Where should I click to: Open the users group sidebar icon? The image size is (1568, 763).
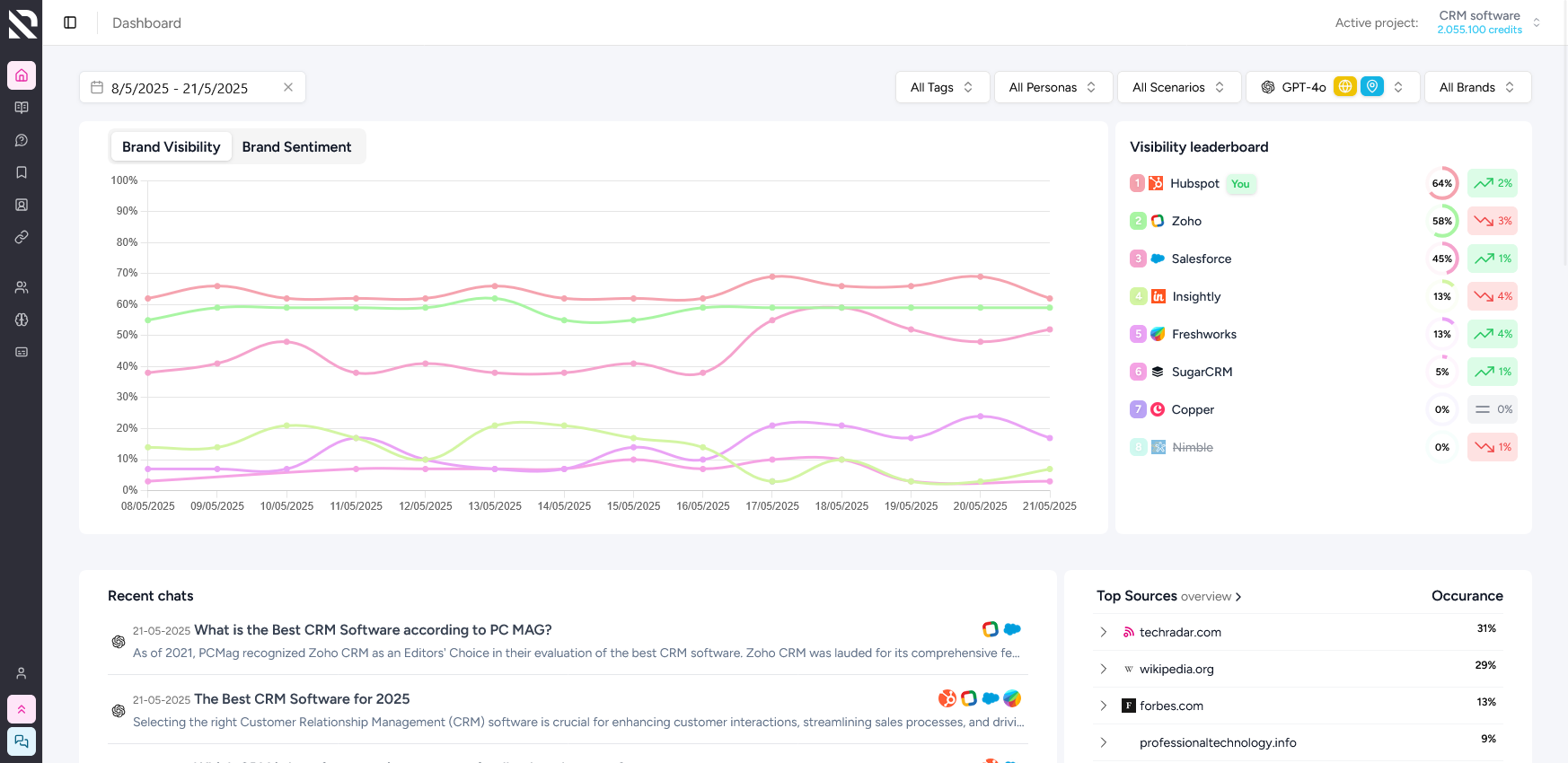(22, 287)
